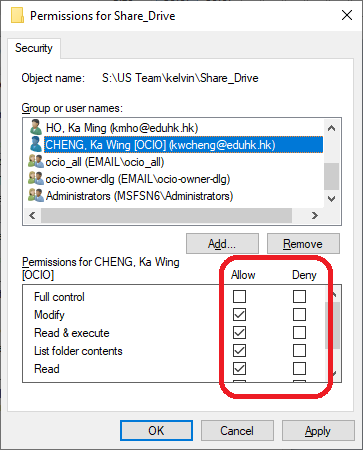Screen dimensions: 363x450
Task: Click the object path S:\US Team\kelvin\Share_Drive
Action: click(x=180, y=78)
